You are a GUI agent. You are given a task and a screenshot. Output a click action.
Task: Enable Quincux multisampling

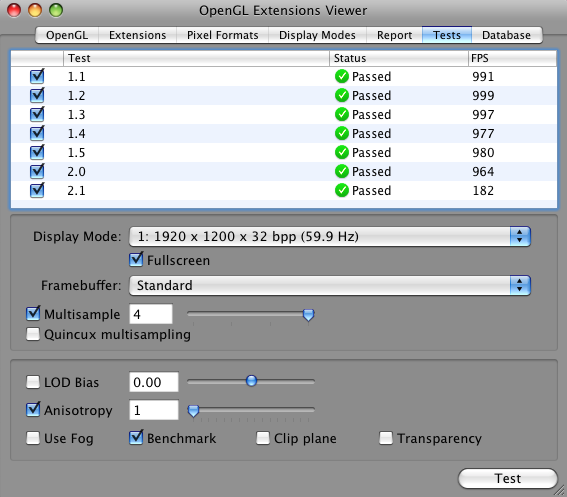[33, 334]
